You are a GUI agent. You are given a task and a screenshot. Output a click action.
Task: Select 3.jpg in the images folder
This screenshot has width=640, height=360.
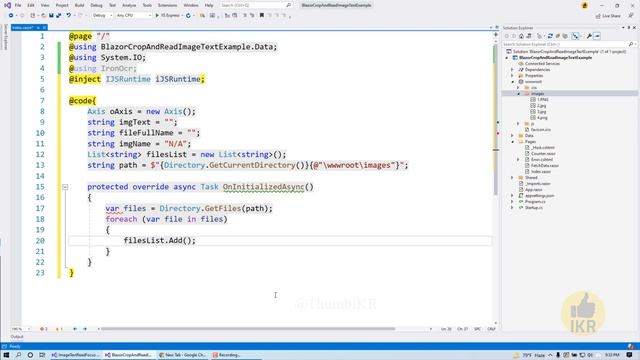tap(542, 112)
